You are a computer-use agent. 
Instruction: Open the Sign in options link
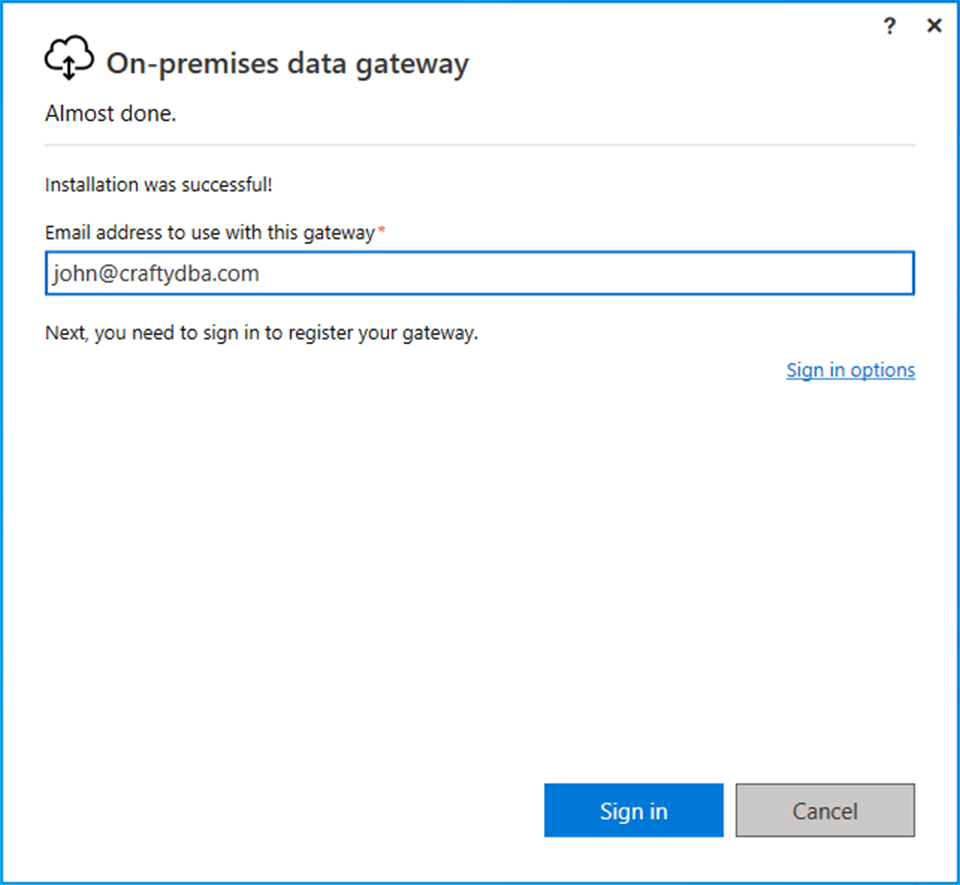[x=850, y=370]
